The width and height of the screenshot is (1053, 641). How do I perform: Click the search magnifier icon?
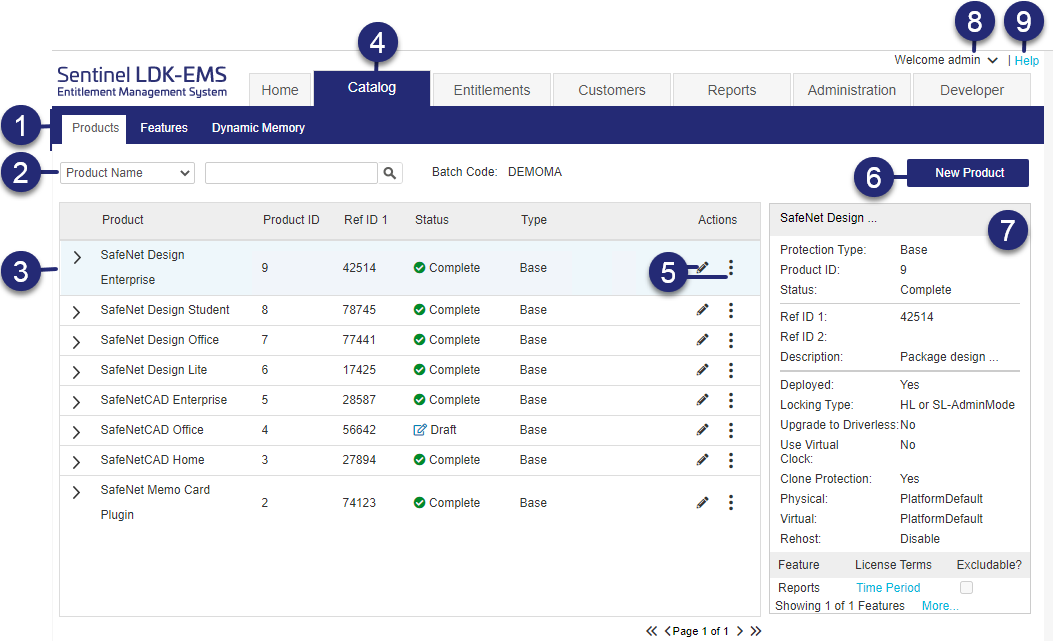point(390,173)
